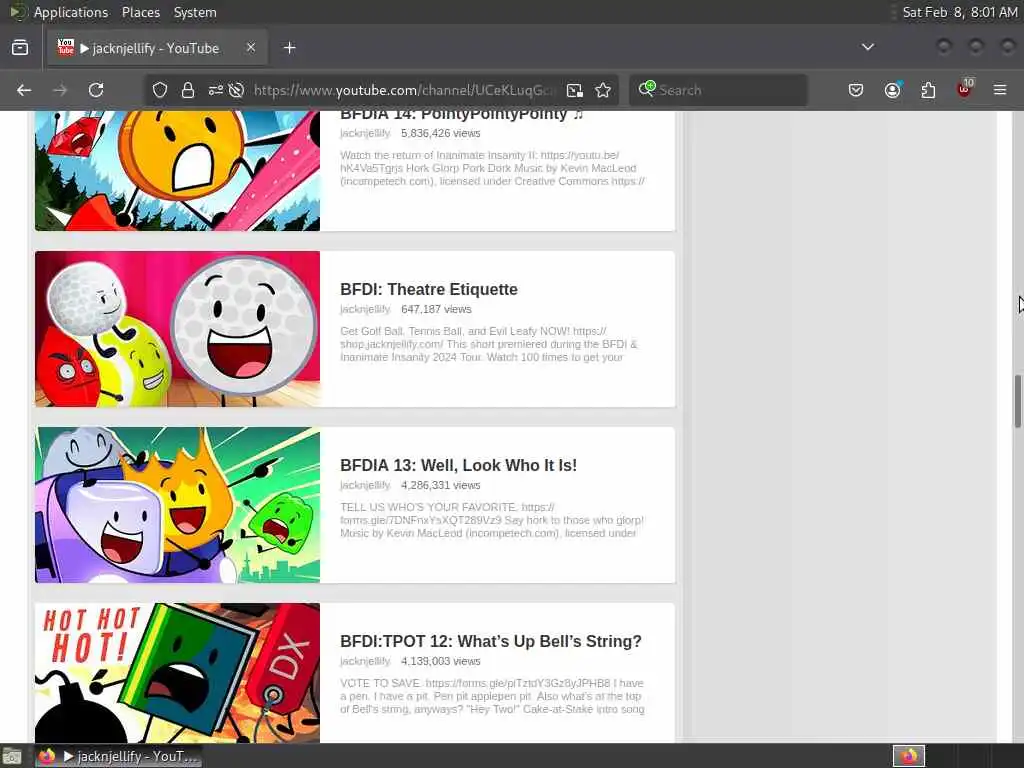Click the Theatre Etiquette golf ball thumbnail
Viewport: 1024px width, 768px height.
point(178,329)
